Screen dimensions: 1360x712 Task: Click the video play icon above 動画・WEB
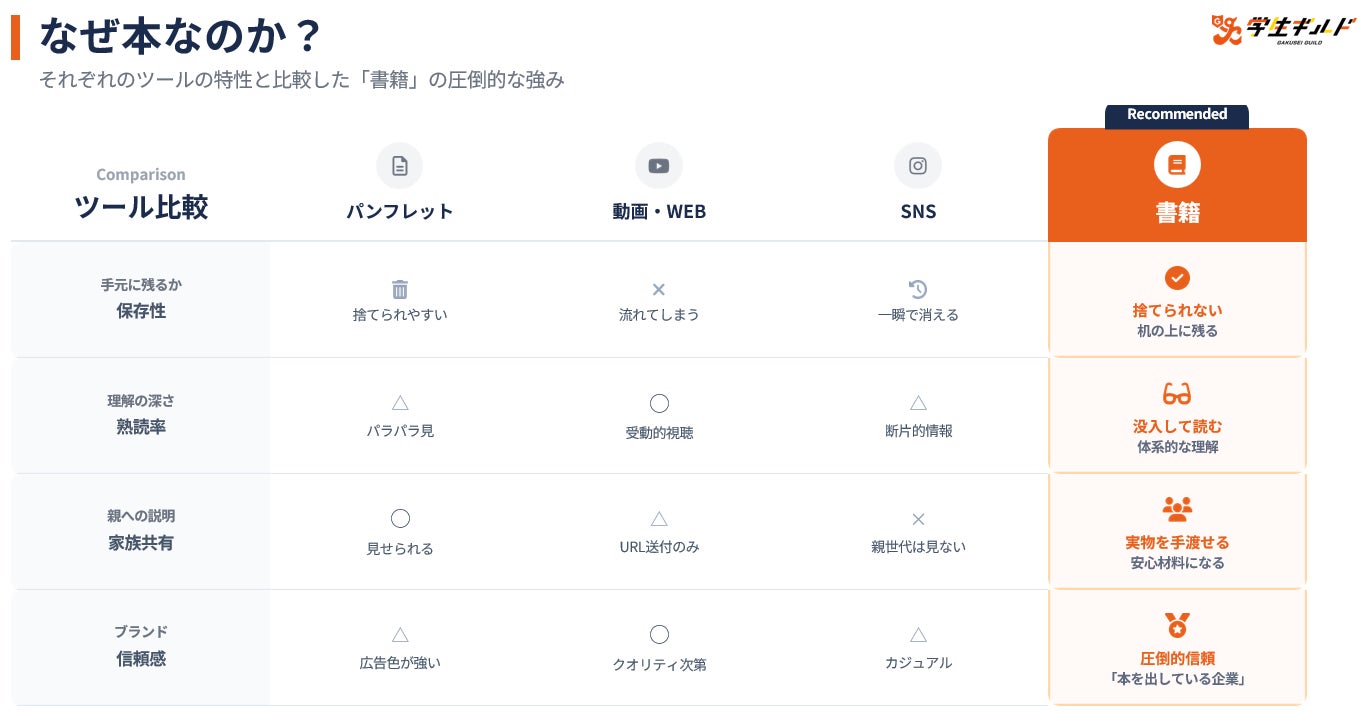point(659,166)
